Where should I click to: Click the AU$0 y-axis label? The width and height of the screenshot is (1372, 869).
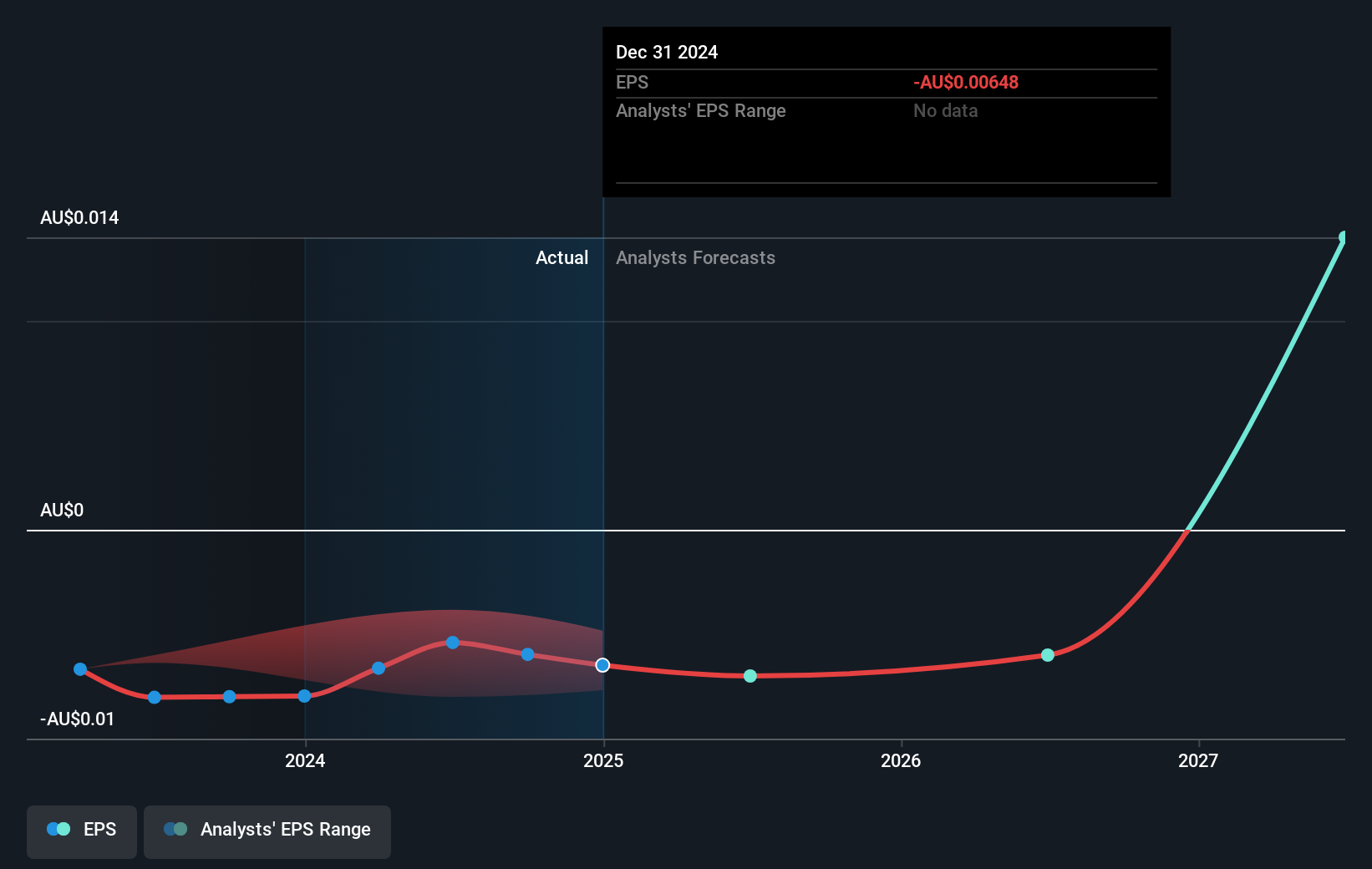coord(62,511)
